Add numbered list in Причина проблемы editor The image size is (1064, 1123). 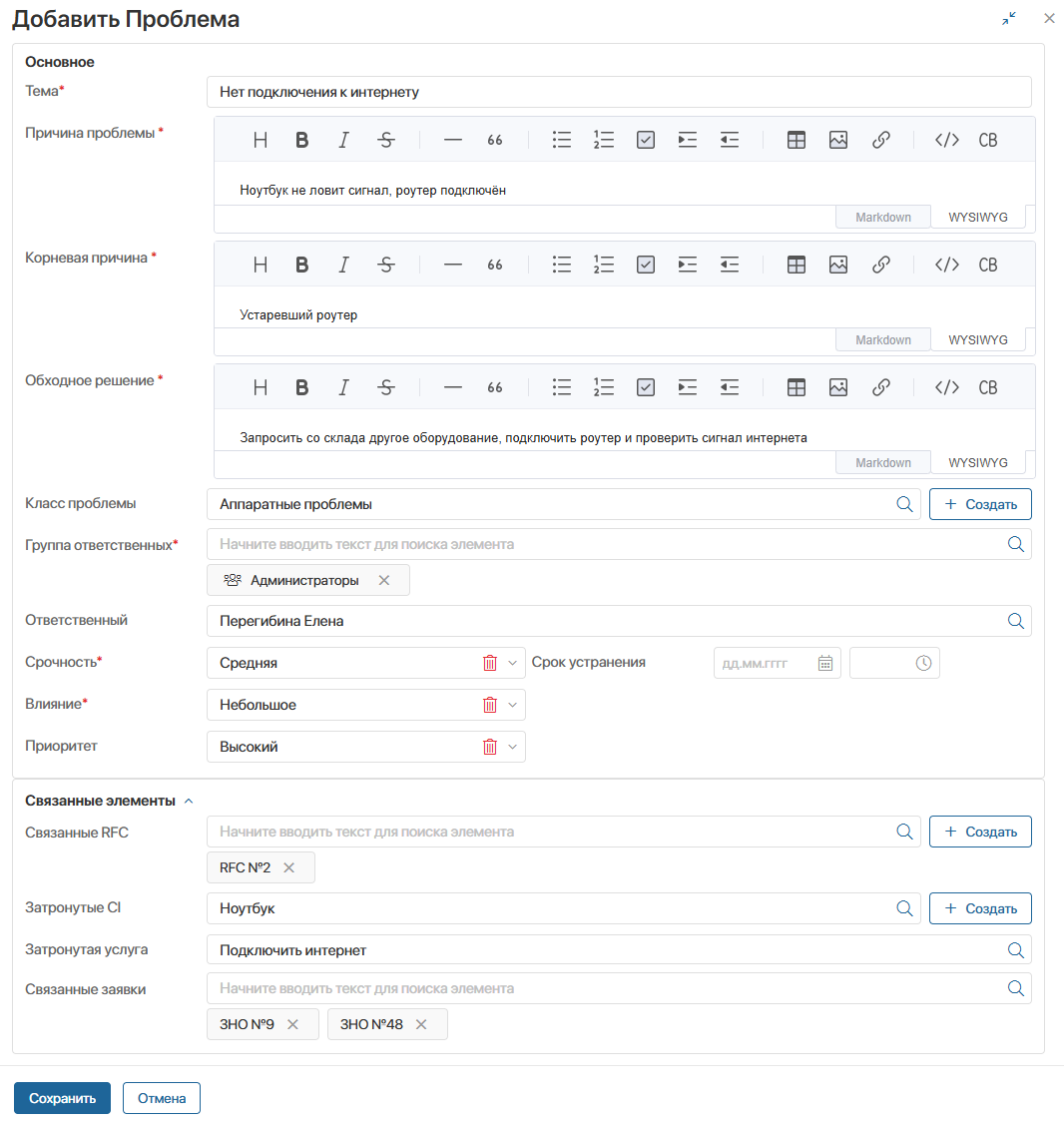click(604, 141)
